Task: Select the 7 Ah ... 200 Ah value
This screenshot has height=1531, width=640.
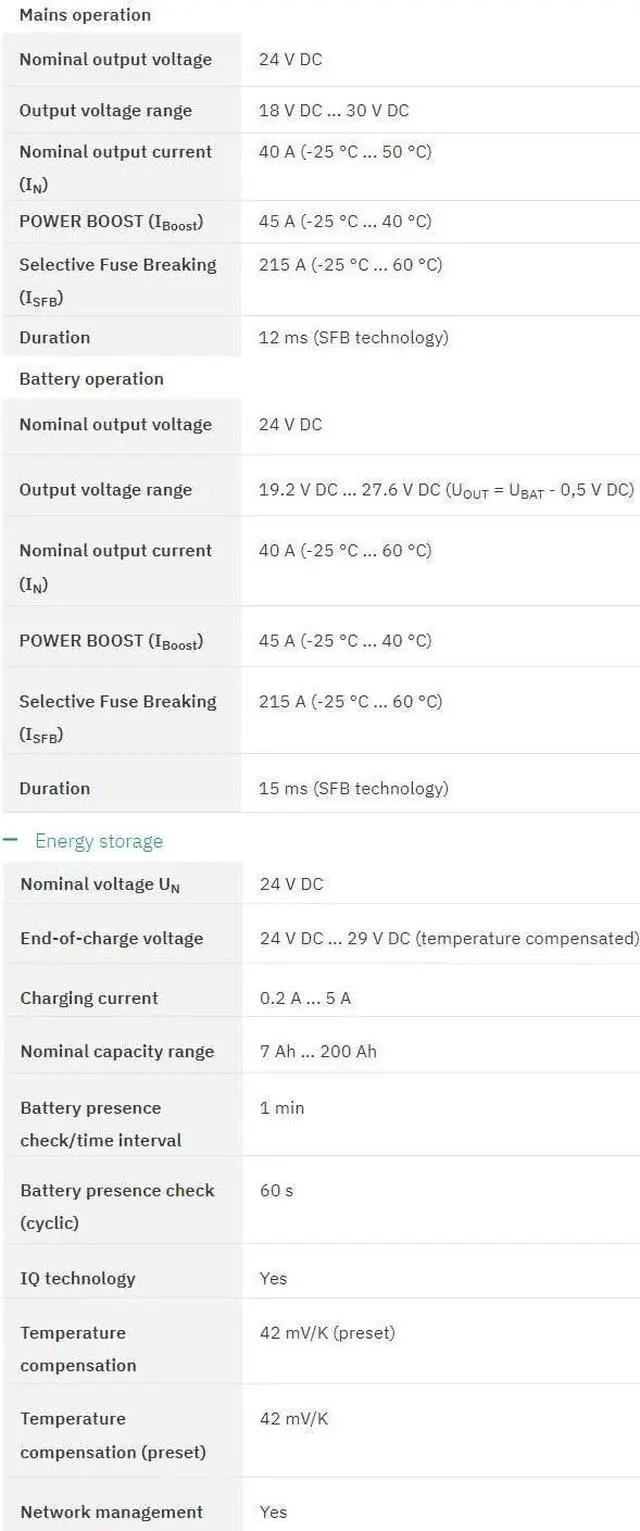Action: [x=318, y=1051]
